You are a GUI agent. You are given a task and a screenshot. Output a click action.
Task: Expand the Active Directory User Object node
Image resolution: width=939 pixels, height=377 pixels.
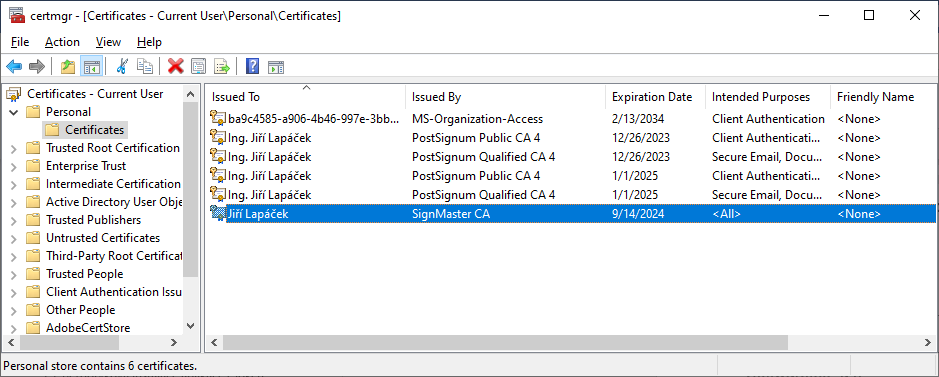(x=14, y=202)
